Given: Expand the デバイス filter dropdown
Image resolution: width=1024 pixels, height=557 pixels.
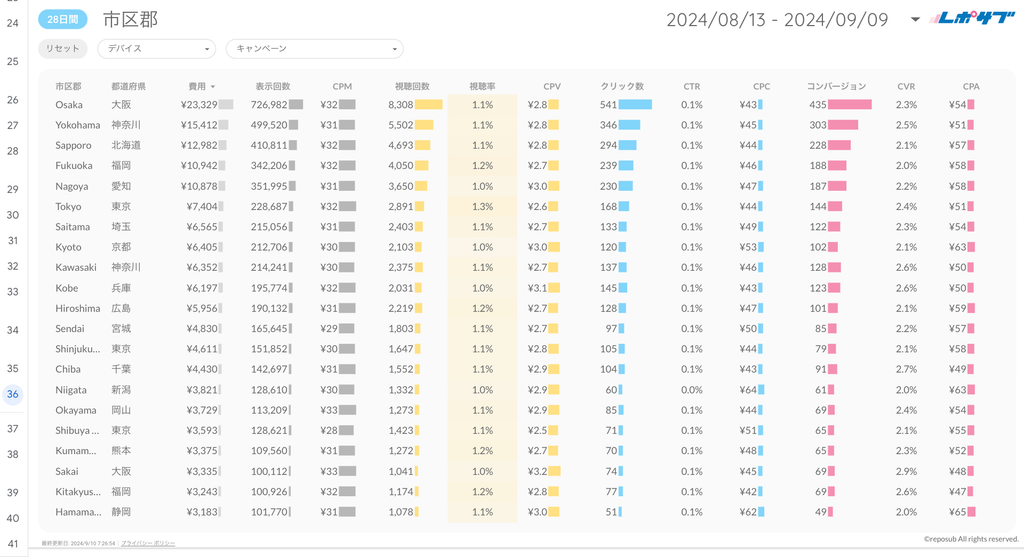Looking at the screenshot, I should (x=156, y=48).
